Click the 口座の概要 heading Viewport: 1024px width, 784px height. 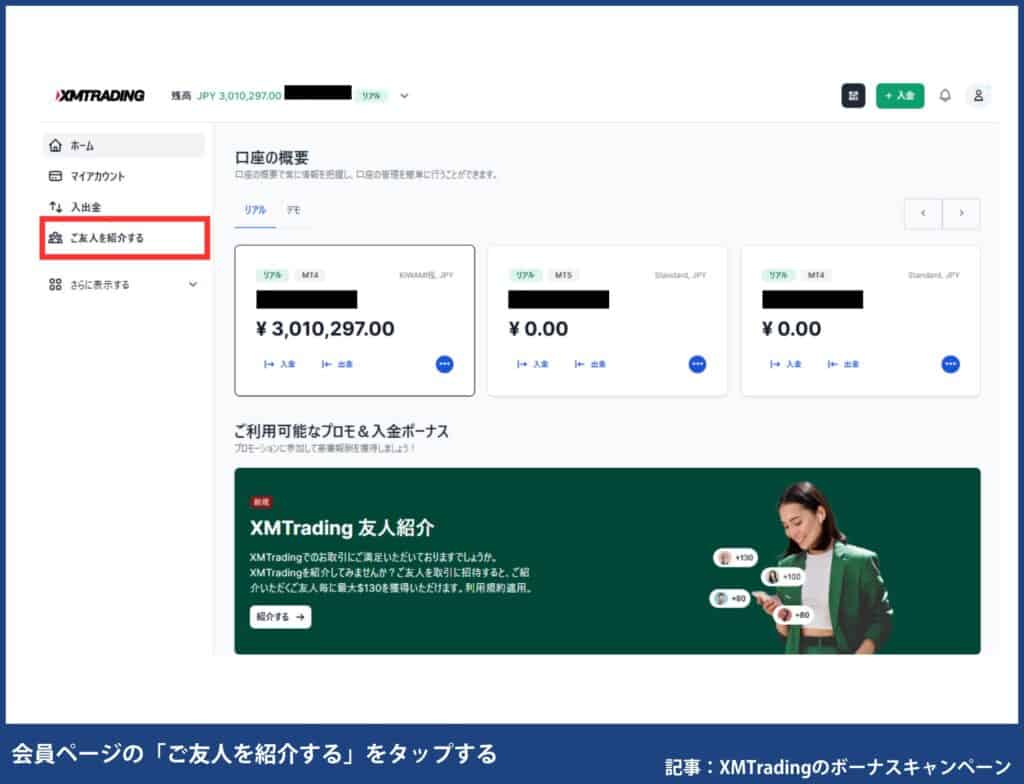point(272,157)
